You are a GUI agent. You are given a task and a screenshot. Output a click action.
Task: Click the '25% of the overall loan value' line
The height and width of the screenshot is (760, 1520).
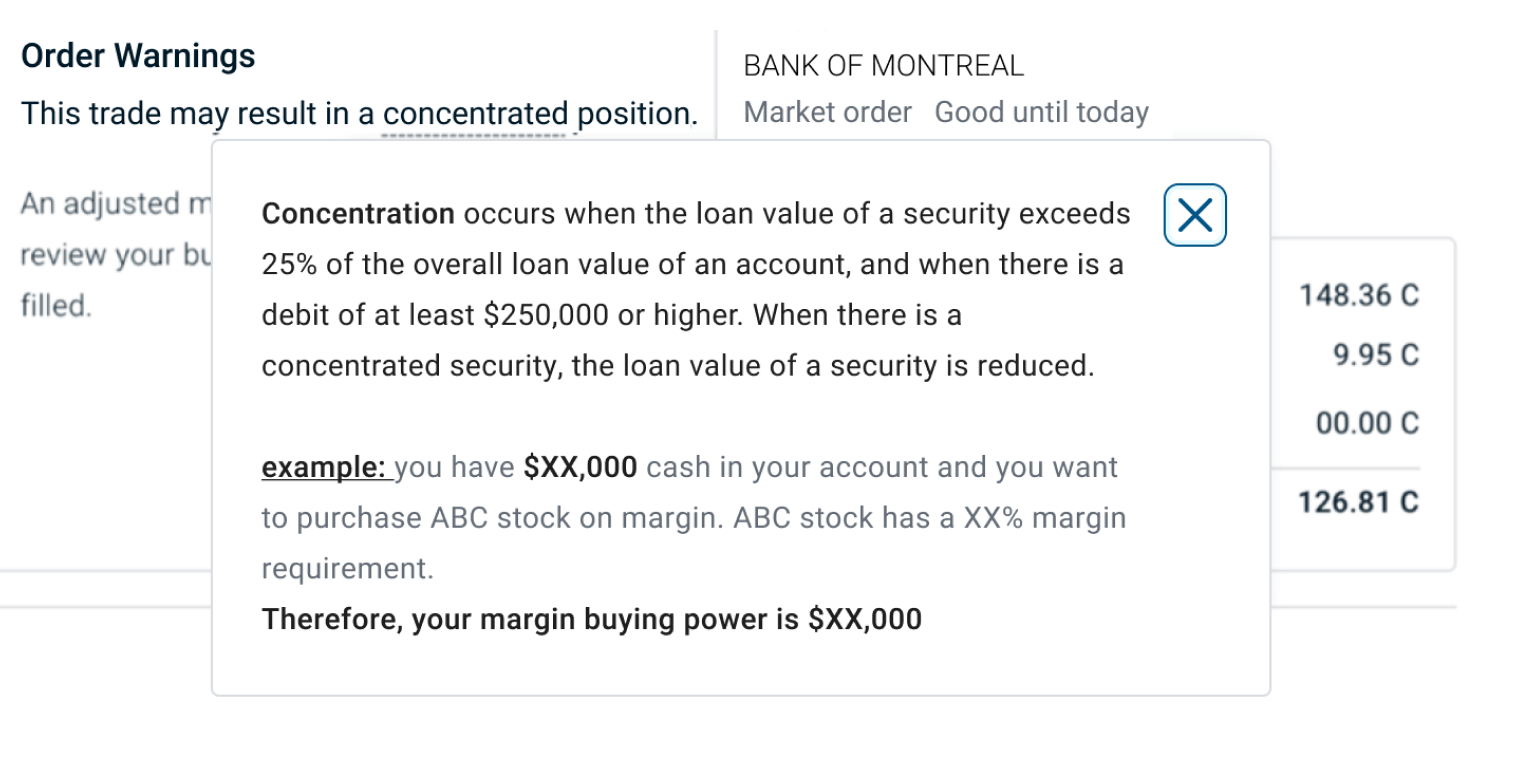tap(693, 265)
